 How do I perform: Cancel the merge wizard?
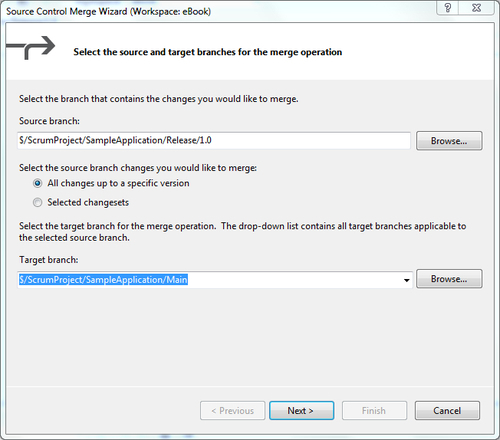click(x=447, y=410)
